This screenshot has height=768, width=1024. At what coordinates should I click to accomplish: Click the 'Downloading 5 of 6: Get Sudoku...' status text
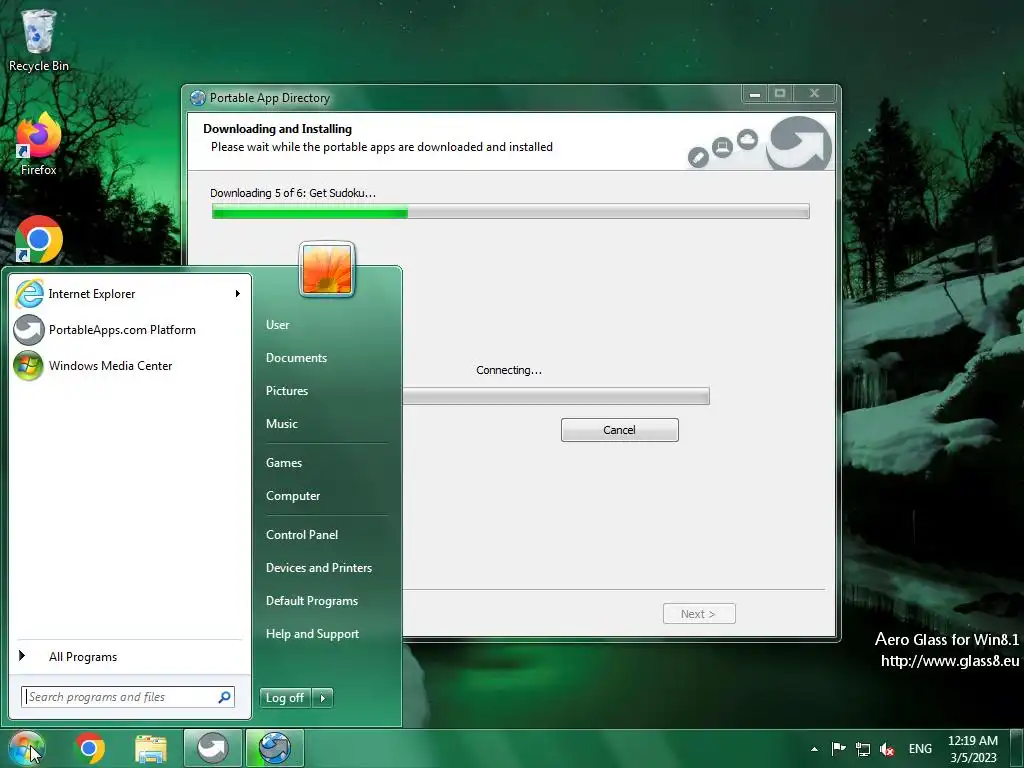pos(293,193)
